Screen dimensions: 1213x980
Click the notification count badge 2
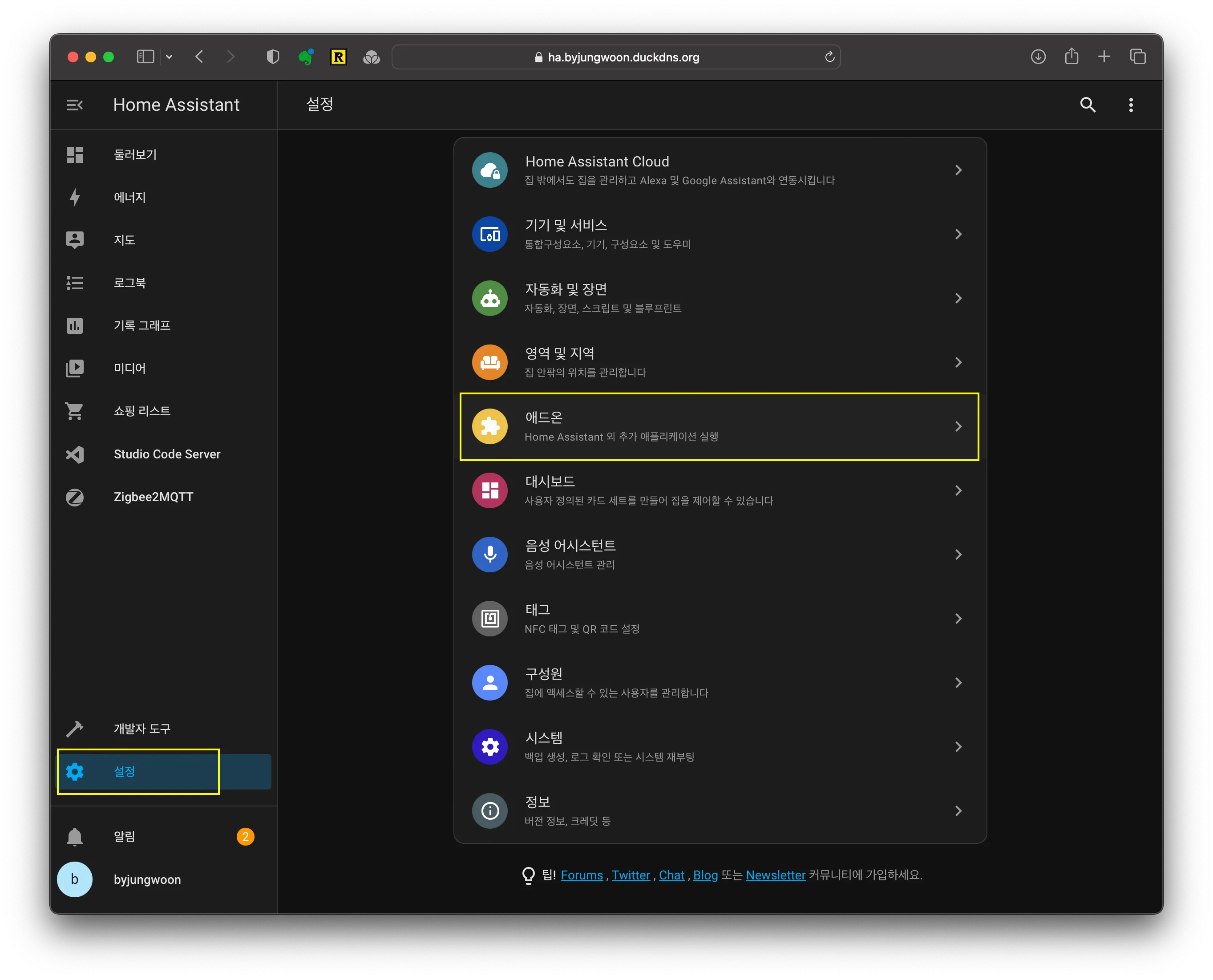245,837
